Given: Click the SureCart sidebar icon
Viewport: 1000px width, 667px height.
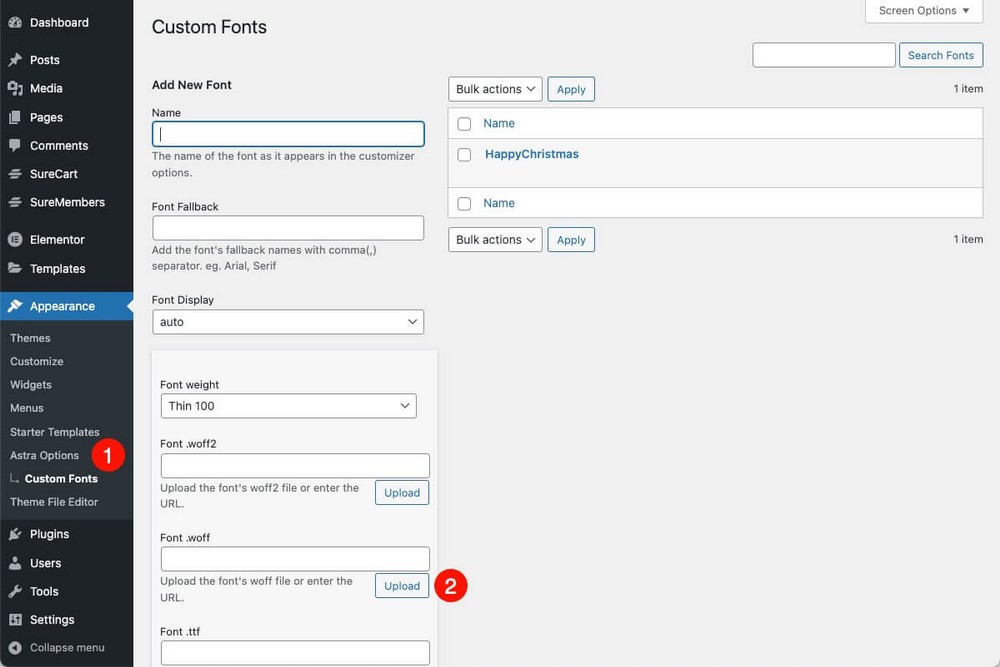Looking at the screenshot, I should [15, 173].
